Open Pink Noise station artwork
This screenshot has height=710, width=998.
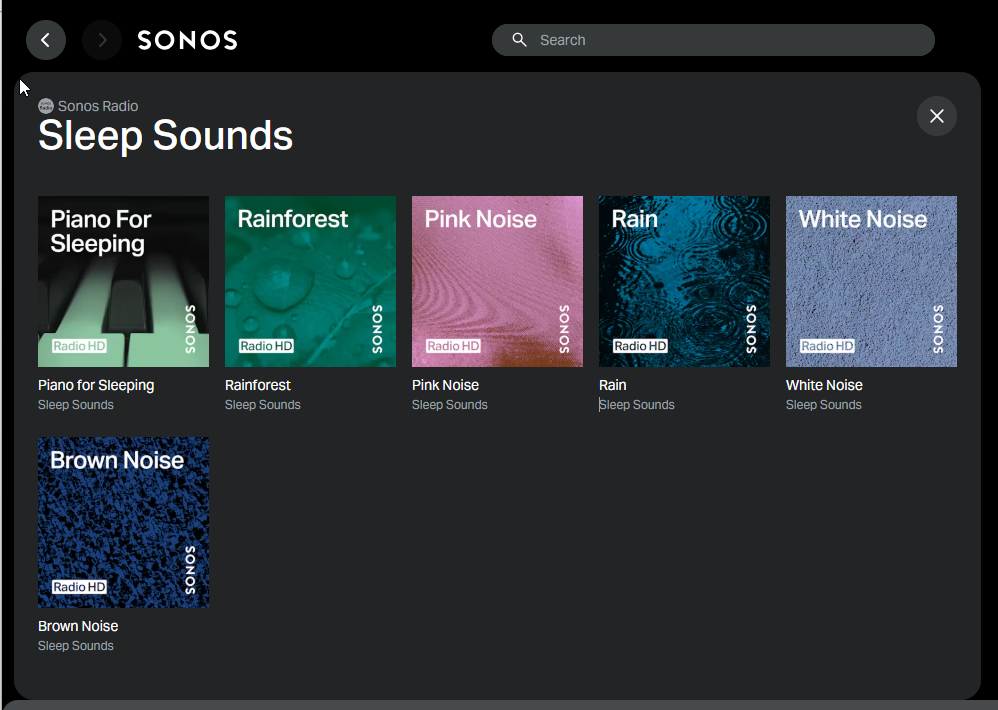[x=497, y=281]
